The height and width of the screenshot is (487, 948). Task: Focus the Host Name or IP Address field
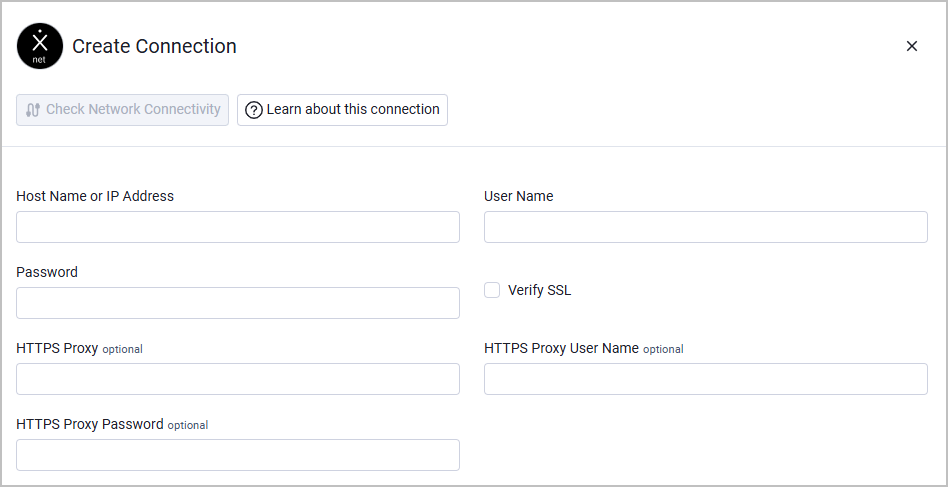pos(238,227)
